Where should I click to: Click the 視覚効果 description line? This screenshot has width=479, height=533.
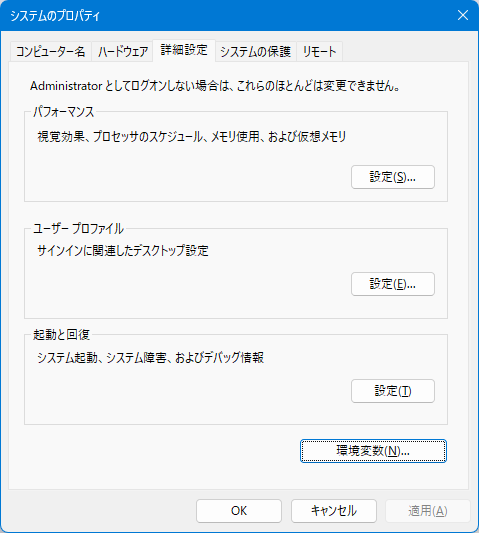191,137
